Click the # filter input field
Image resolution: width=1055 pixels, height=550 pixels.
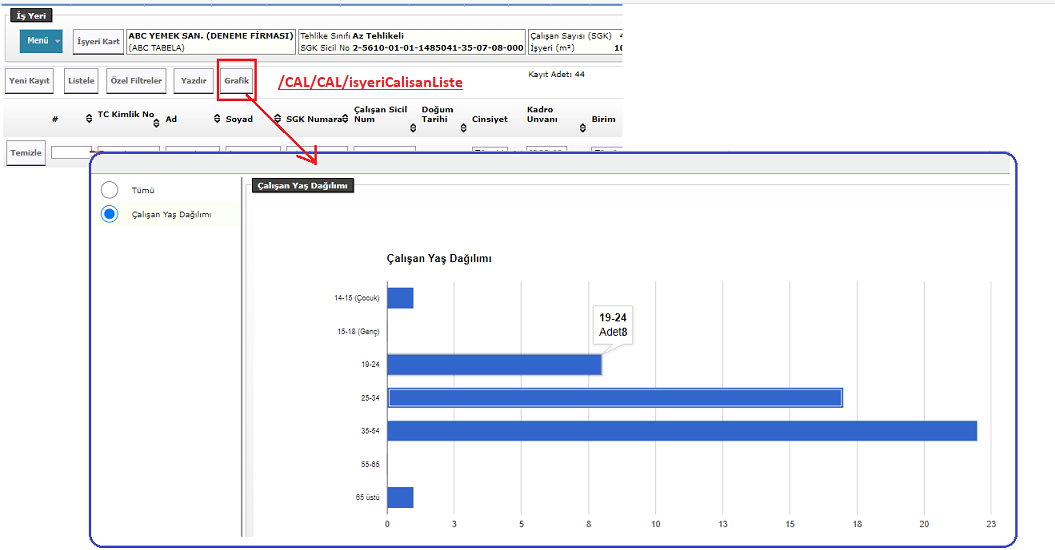70,153
